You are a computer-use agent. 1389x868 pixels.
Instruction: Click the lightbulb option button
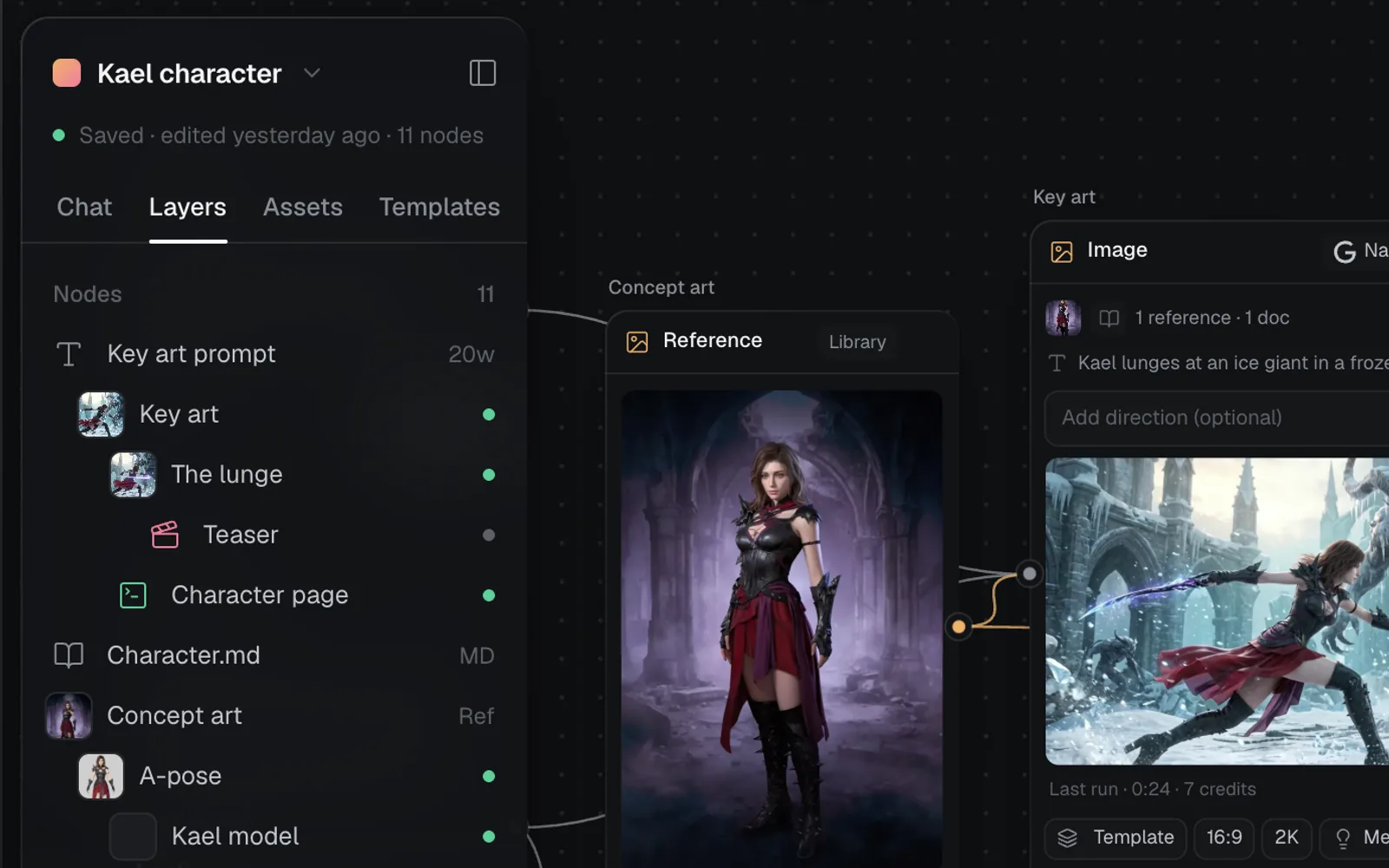pos(1354,838)
